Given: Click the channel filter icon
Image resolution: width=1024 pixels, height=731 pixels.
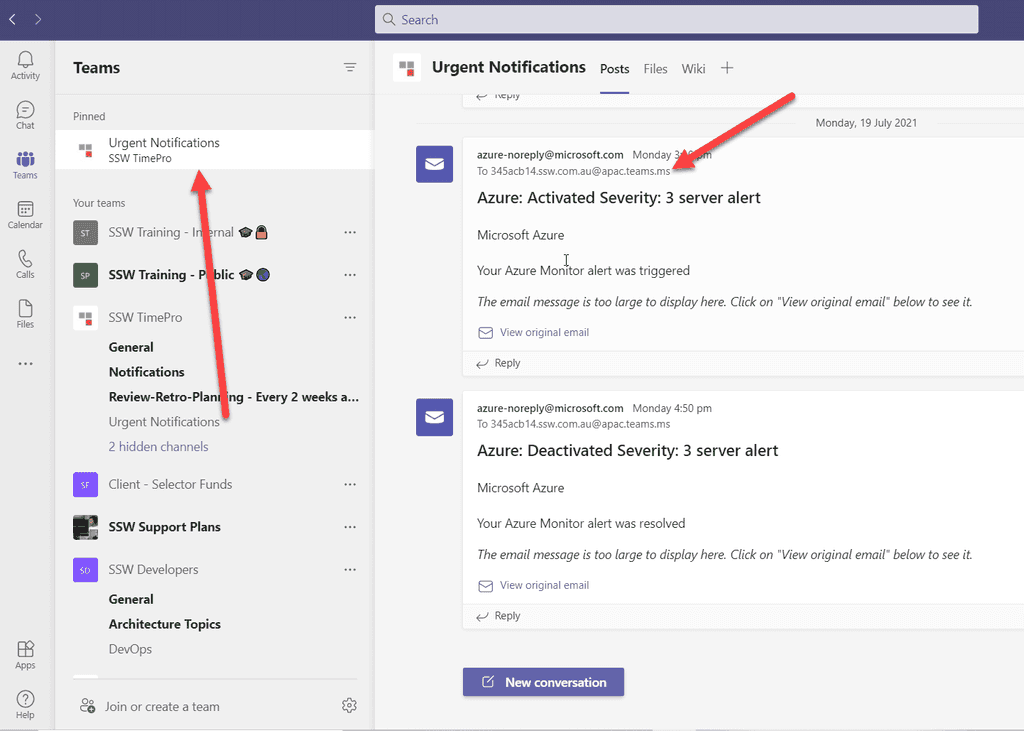Looking at the screenshot, I should click(x=350, y=67).
